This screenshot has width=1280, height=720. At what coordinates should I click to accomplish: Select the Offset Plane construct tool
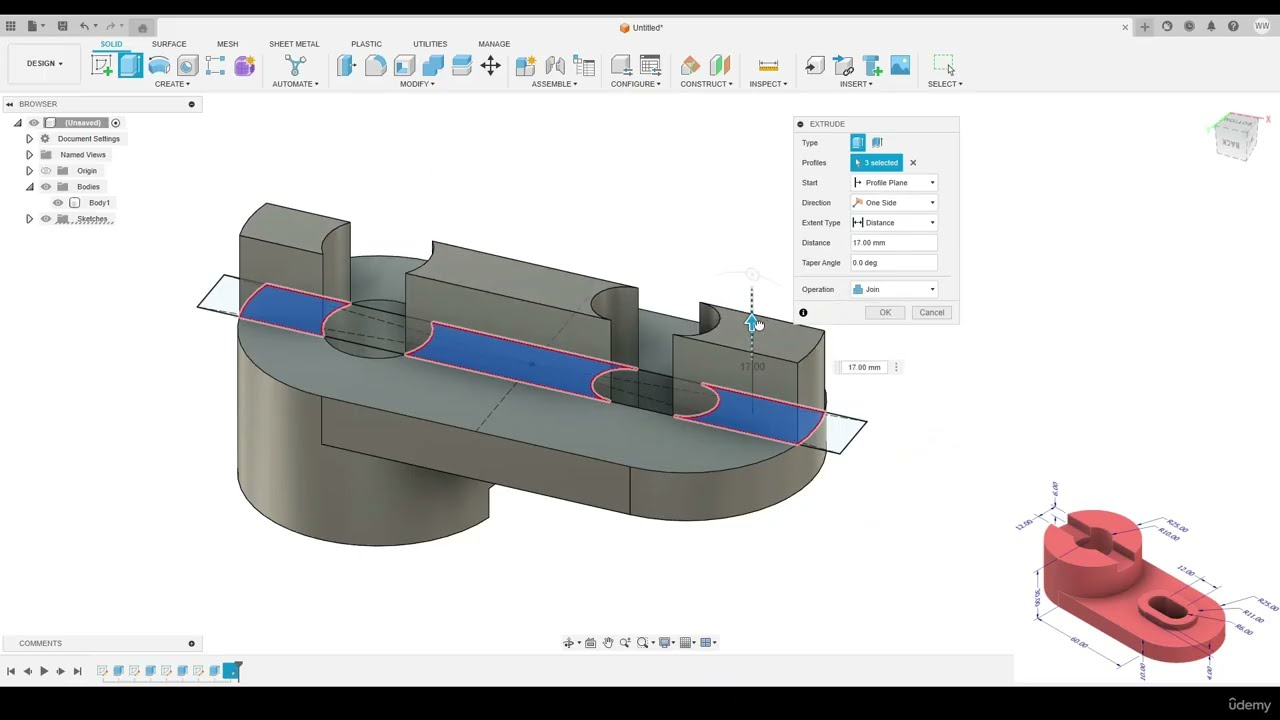coord(691,66)
